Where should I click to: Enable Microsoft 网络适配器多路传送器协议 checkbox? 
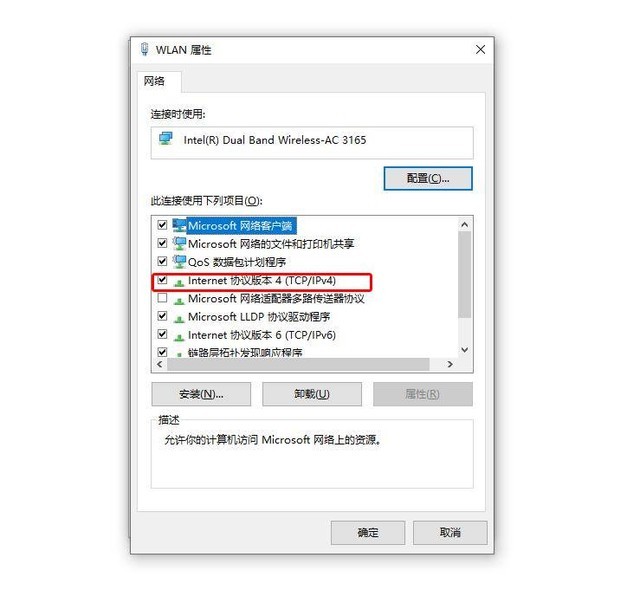click(162, 298)
